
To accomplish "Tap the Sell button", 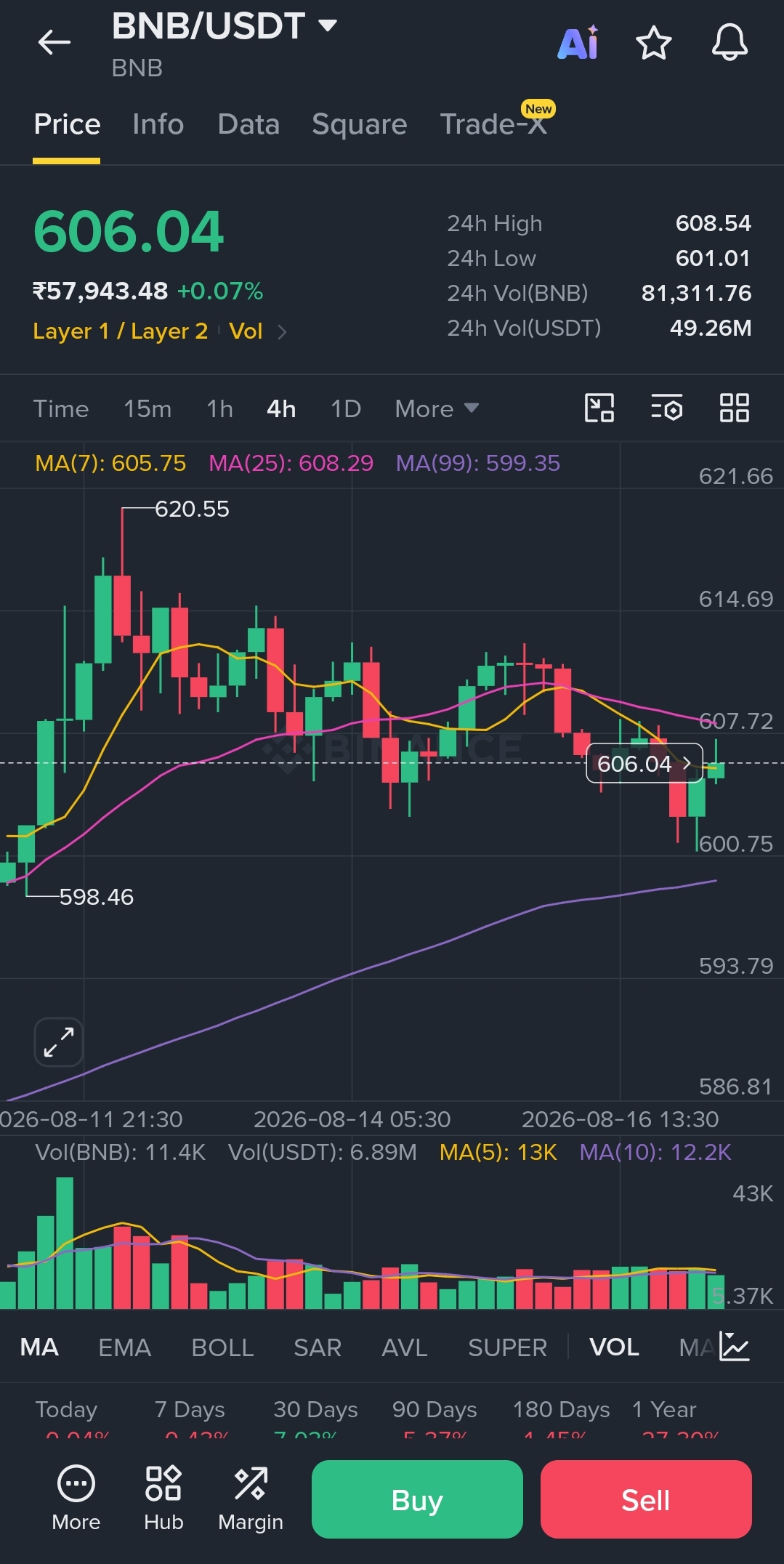I will click(x=646, y=1499).
